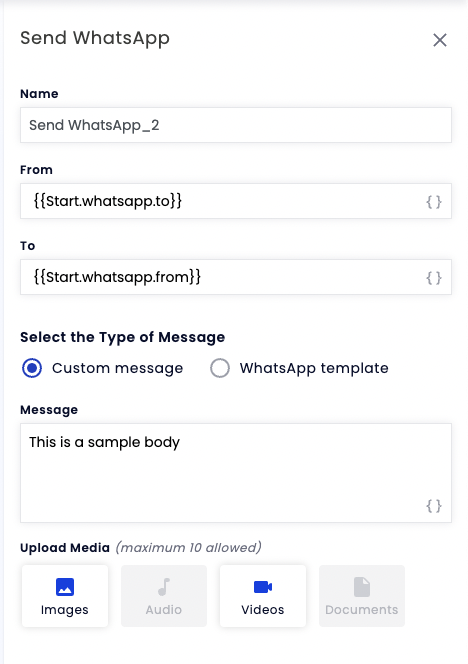Click the camera icon on Videos tile

coord(263,587)
